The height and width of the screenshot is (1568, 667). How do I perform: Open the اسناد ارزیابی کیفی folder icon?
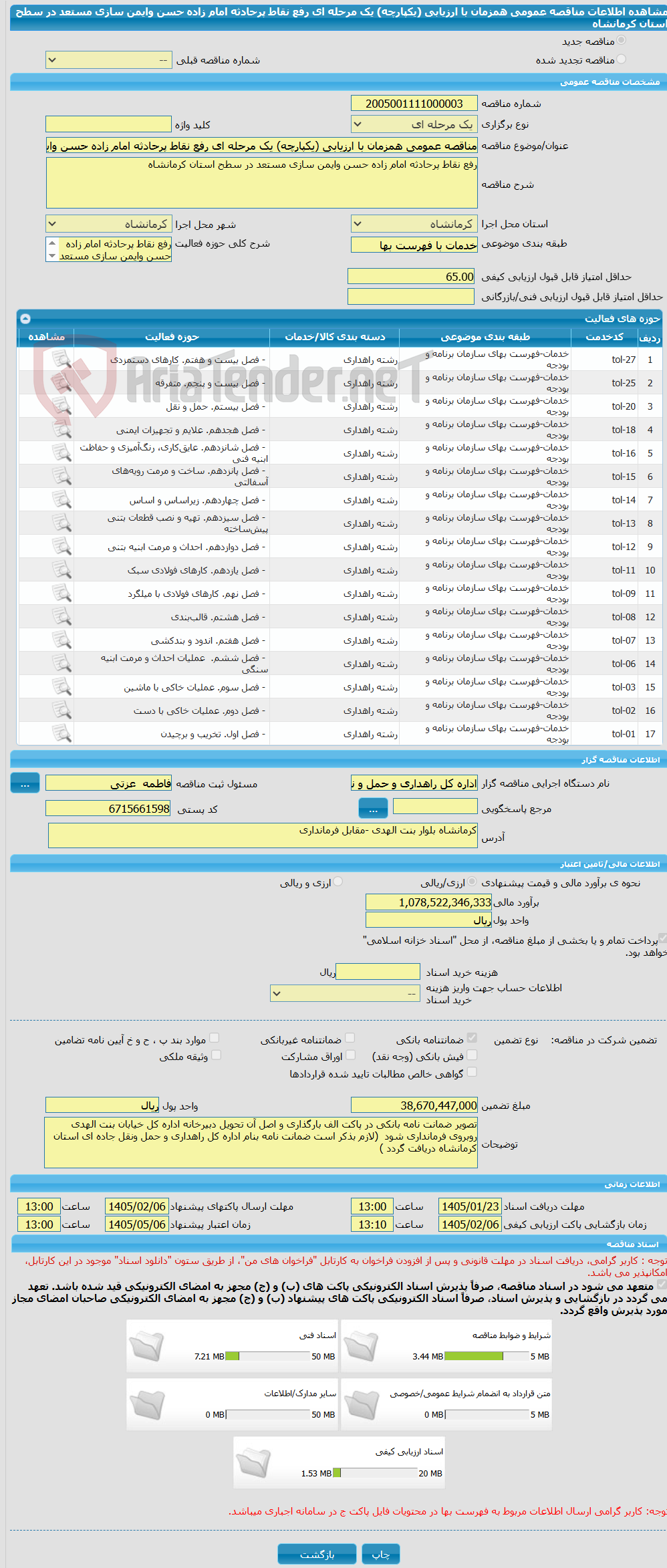[253, 1462]
